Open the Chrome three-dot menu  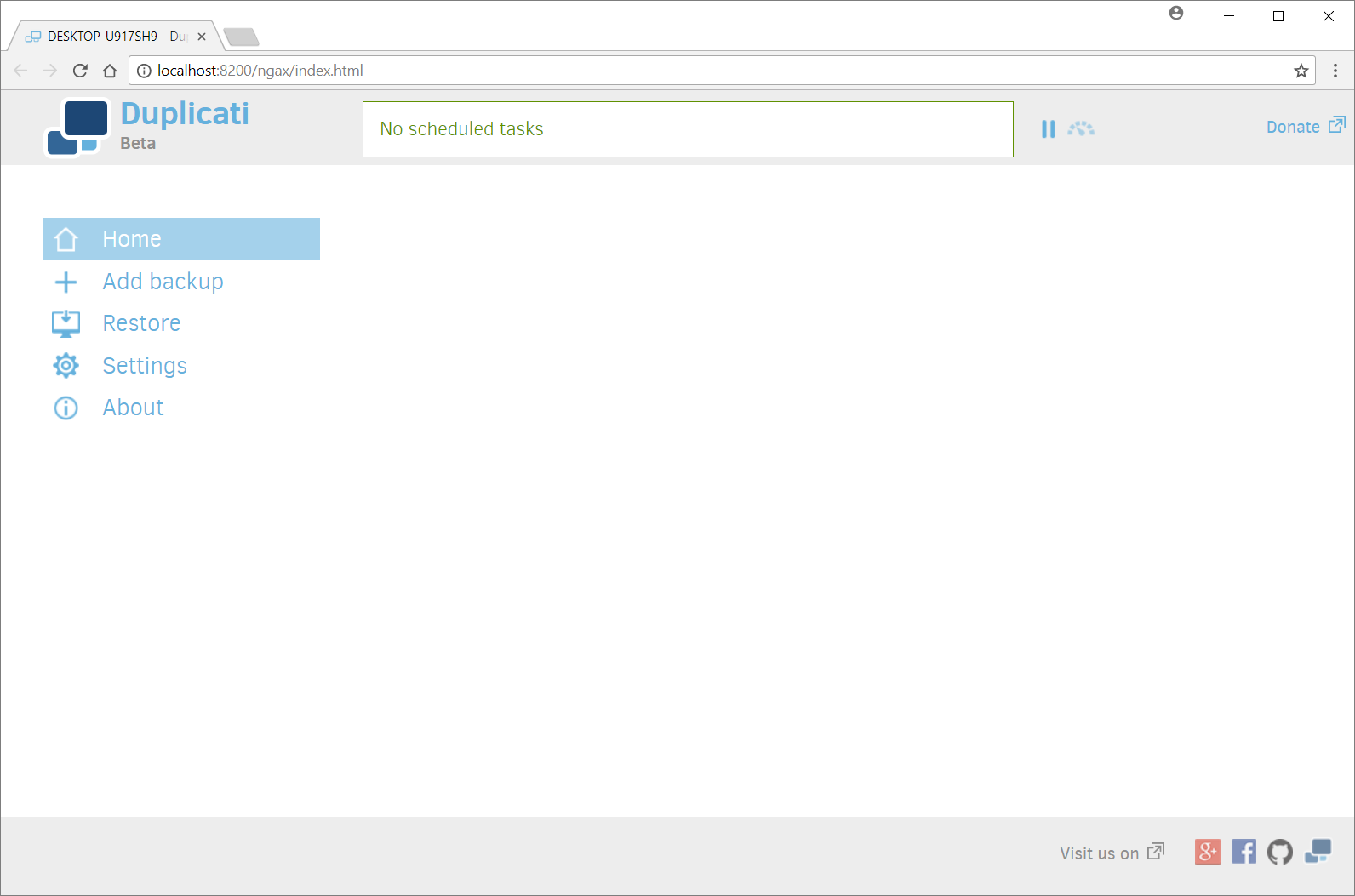(x=1335, y=71)
